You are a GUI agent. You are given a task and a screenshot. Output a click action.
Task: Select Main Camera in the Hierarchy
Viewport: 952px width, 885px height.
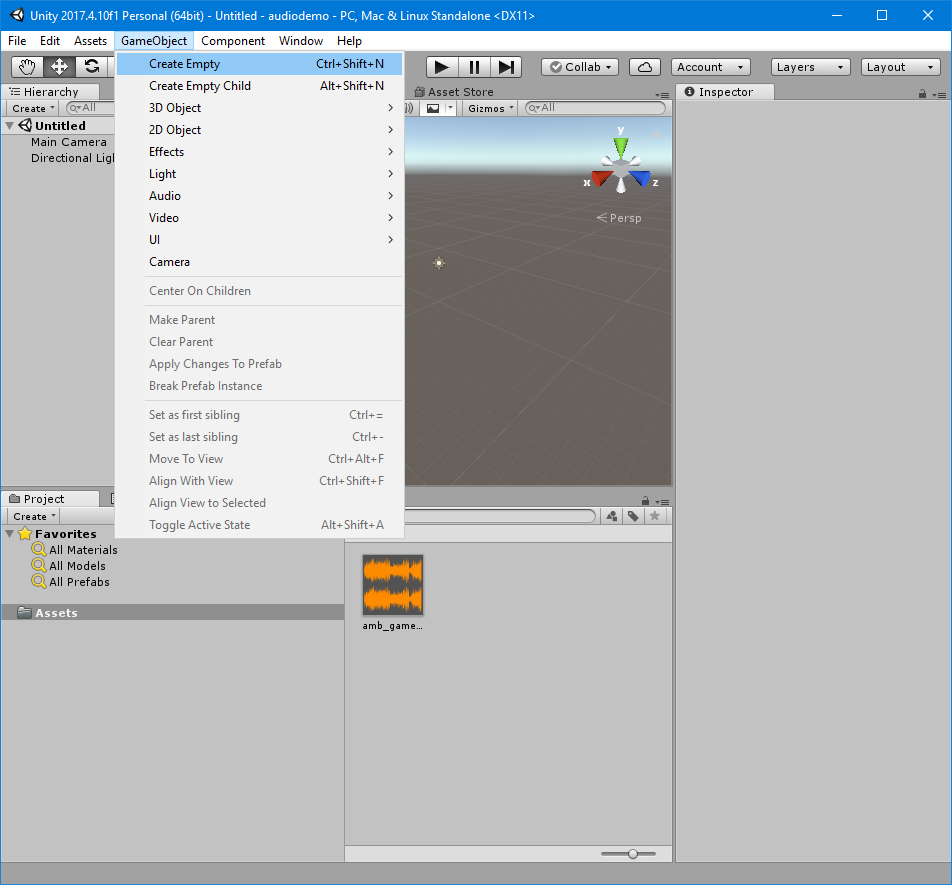pyautogui.click(x=69, y=141)
